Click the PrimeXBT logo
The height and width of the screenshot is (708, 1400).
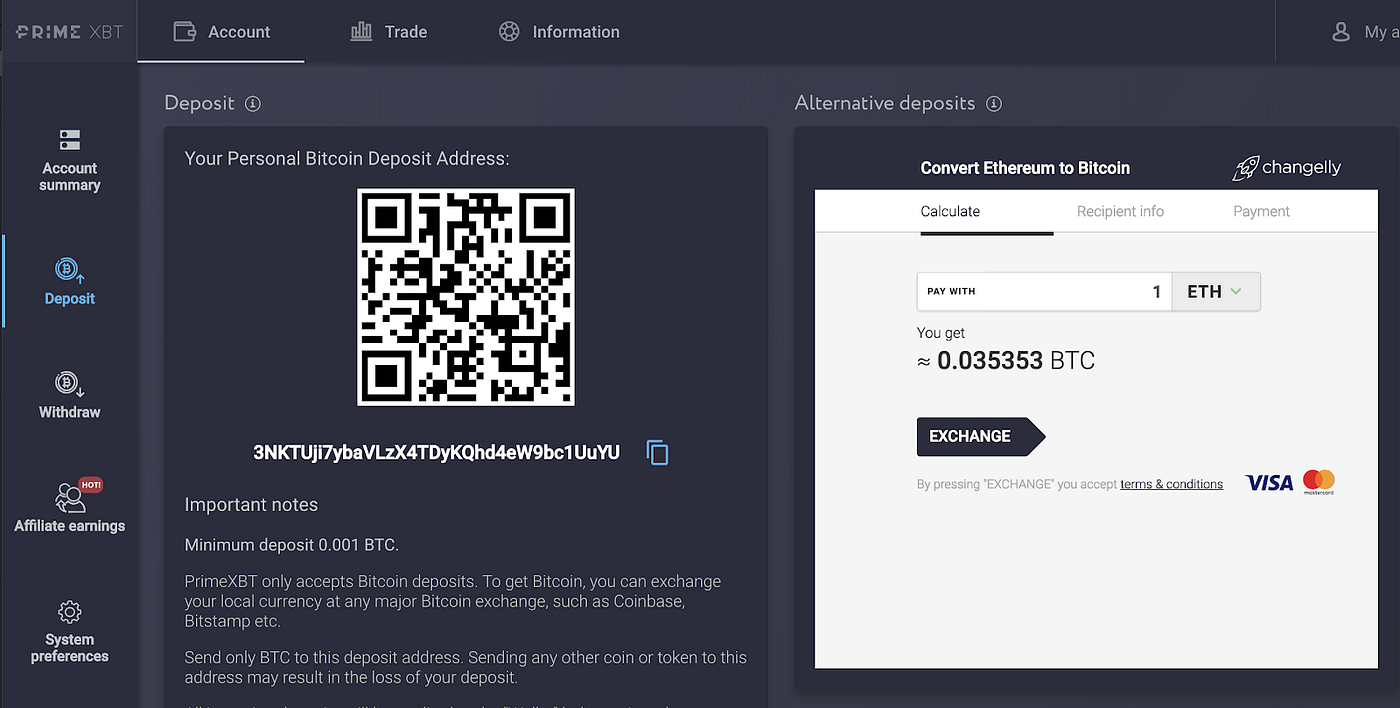tap(69, 32)
